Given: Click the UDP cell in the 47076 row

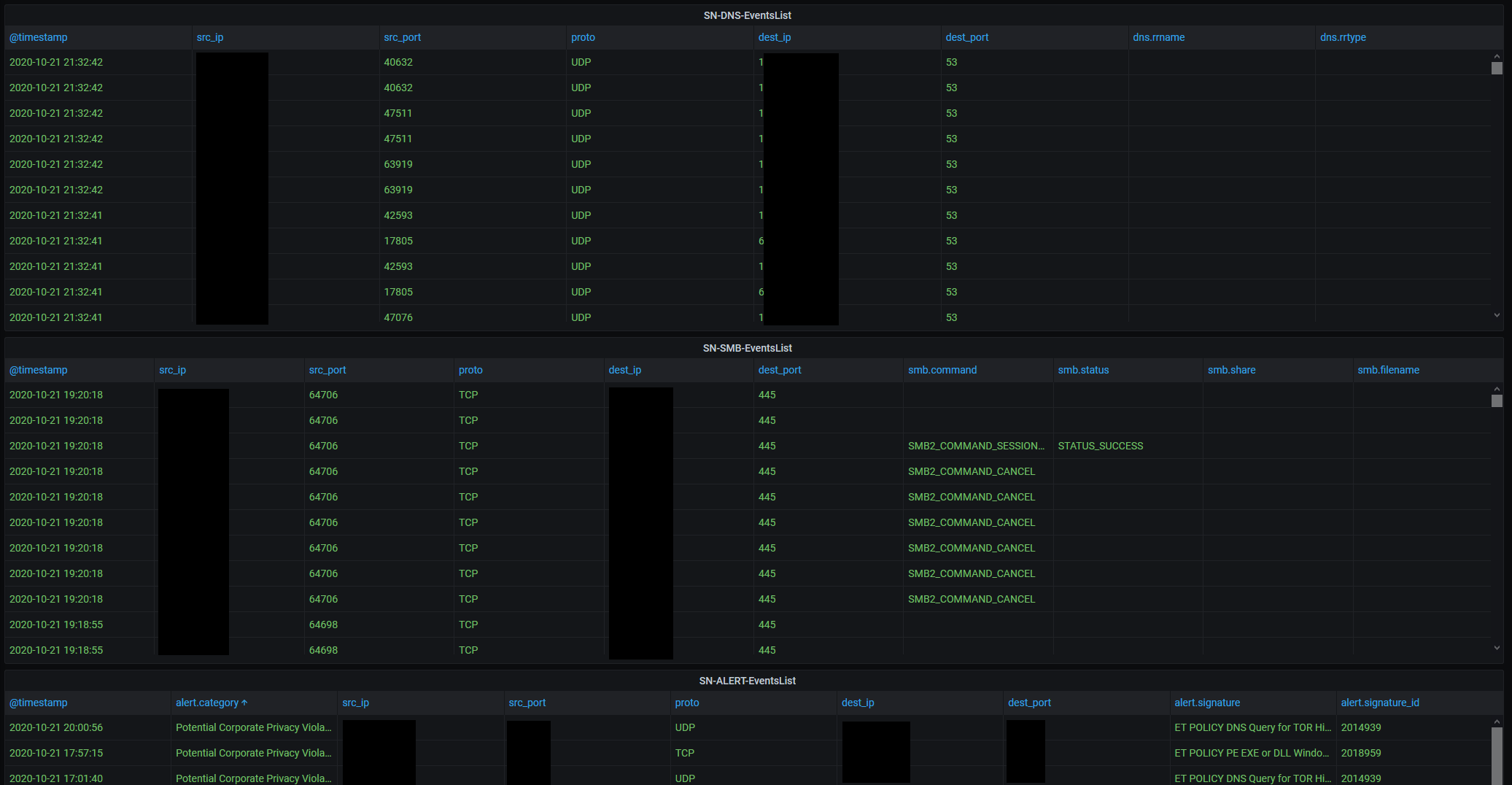Looking at the screenshot, I should (x=581, y=317).
